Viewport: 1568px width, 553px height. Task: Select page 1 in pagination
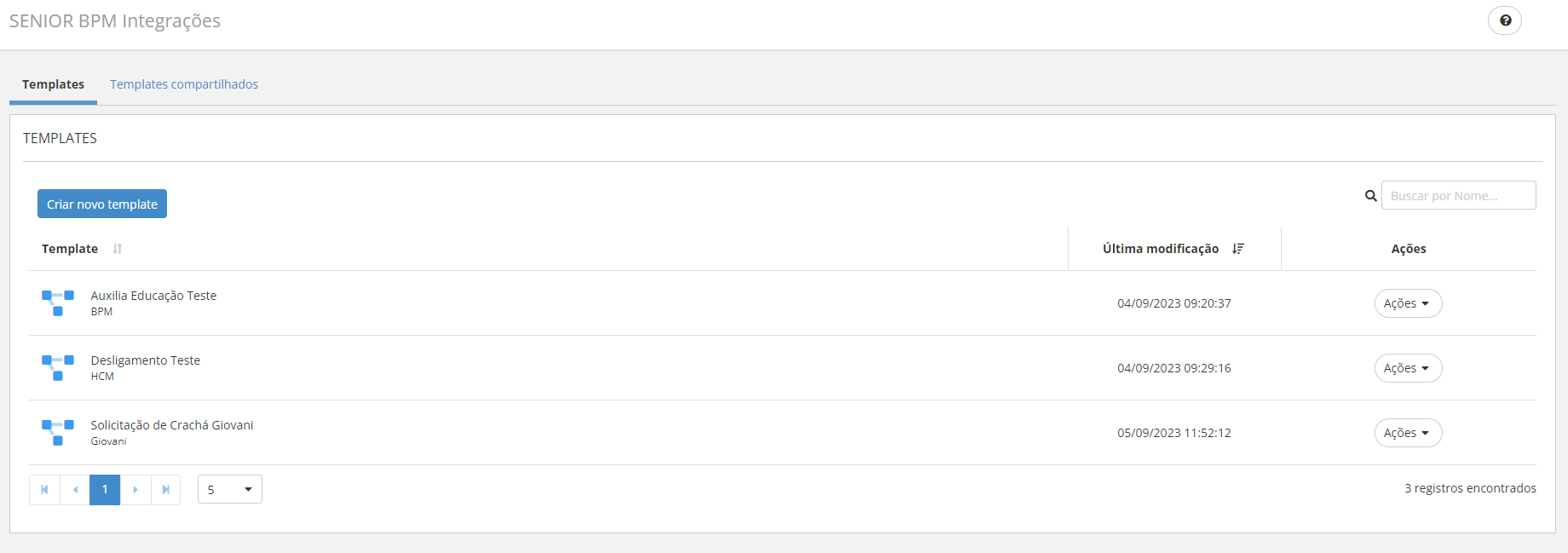[x=105, y=490]
